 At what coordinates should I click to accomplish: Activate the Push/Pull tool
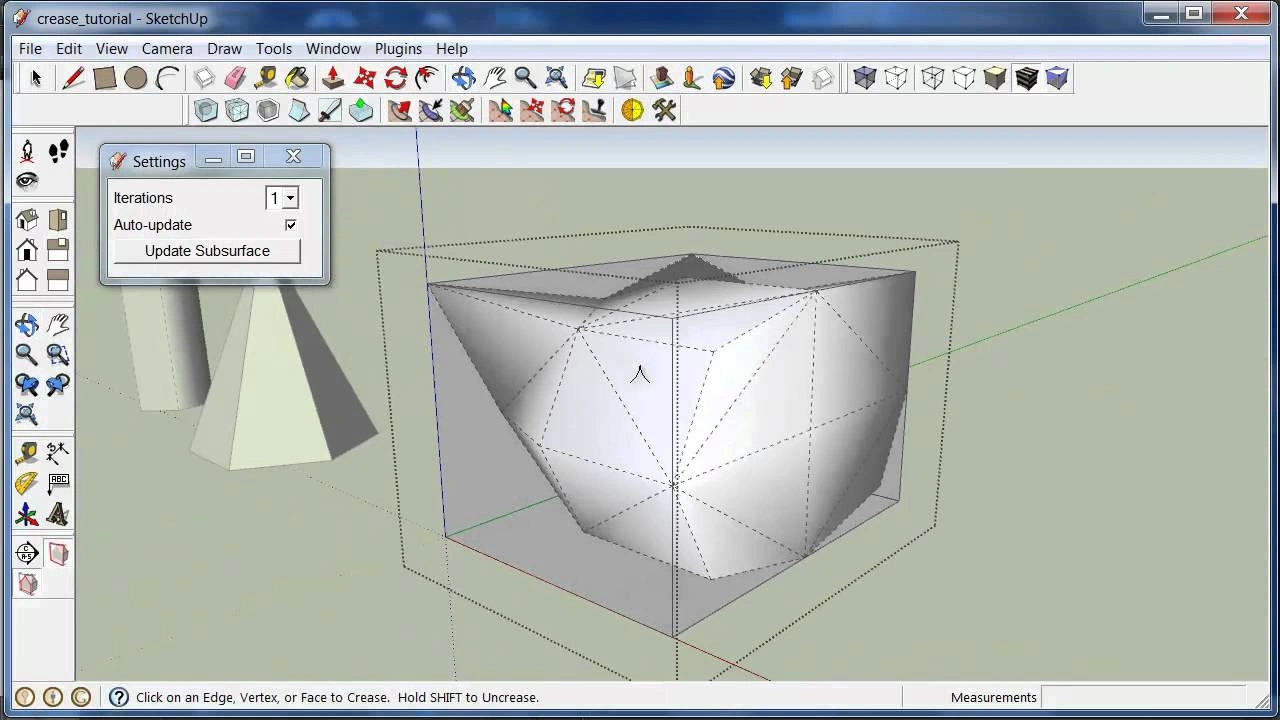coord(333,78)
